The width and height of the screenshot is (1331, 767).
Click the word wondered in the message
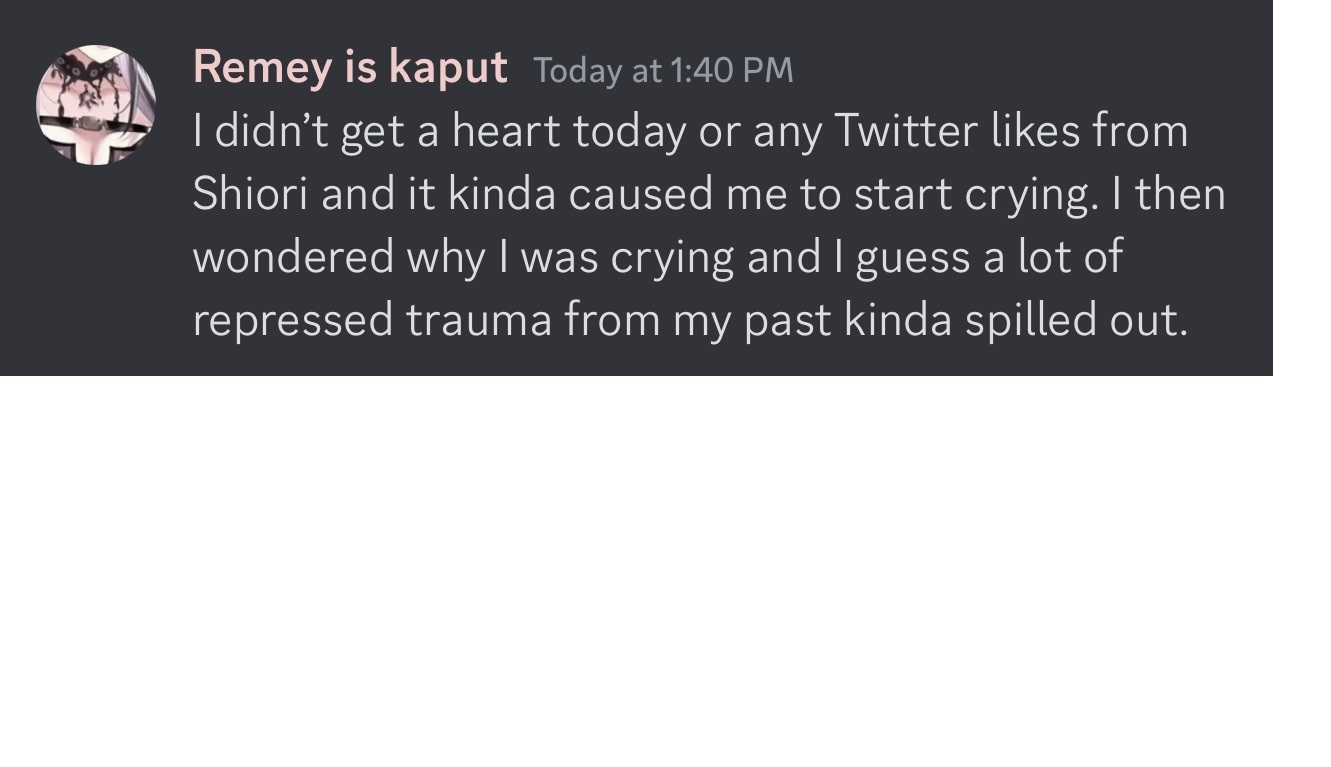[x=292, y=257]
